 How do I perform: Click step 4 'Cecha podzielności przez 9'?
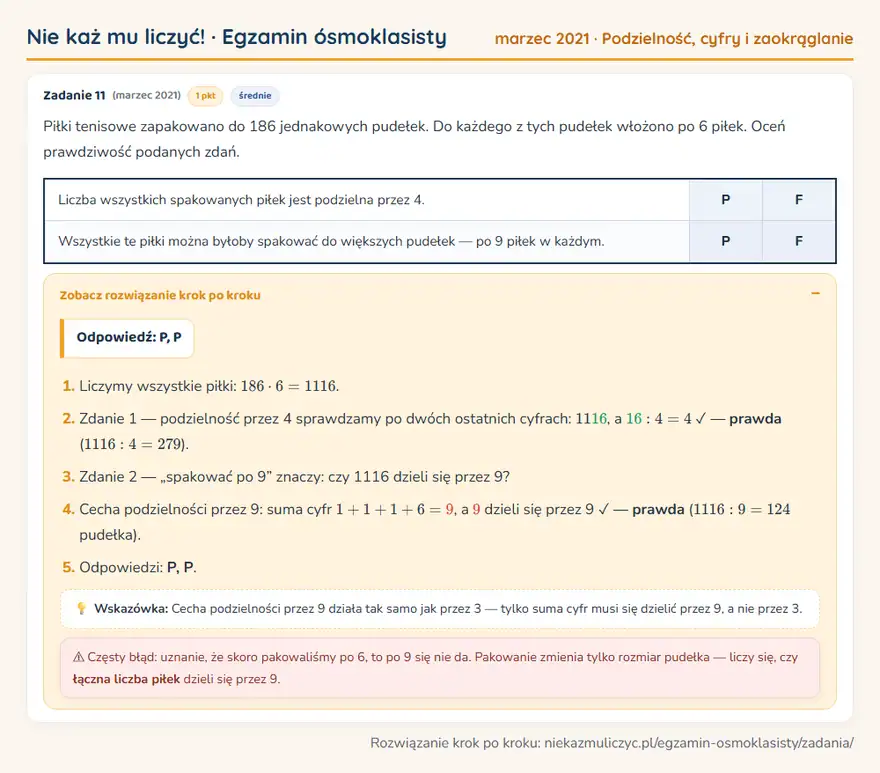point(434,522)
